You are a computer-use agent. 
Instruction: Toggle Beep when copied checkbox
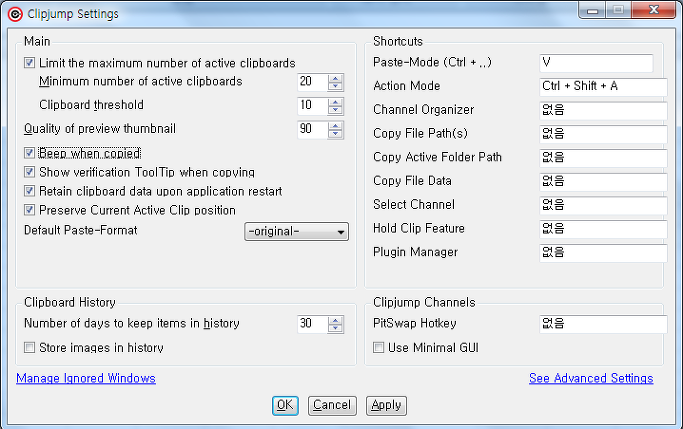coord(29,153)
